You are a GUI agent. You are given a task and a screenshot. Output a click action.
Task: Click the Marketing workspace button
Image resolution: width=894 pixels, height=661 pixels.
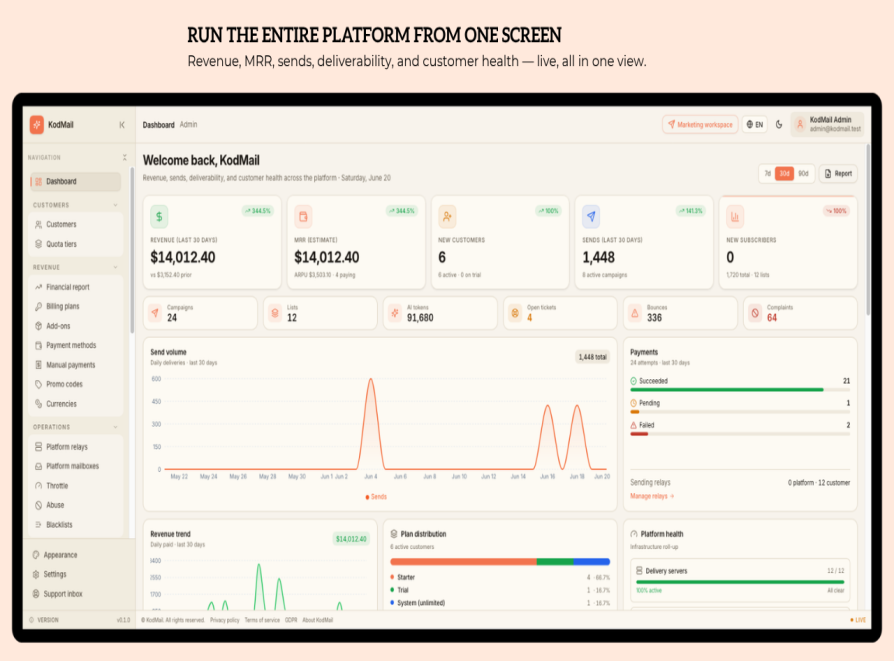point(700,124)
